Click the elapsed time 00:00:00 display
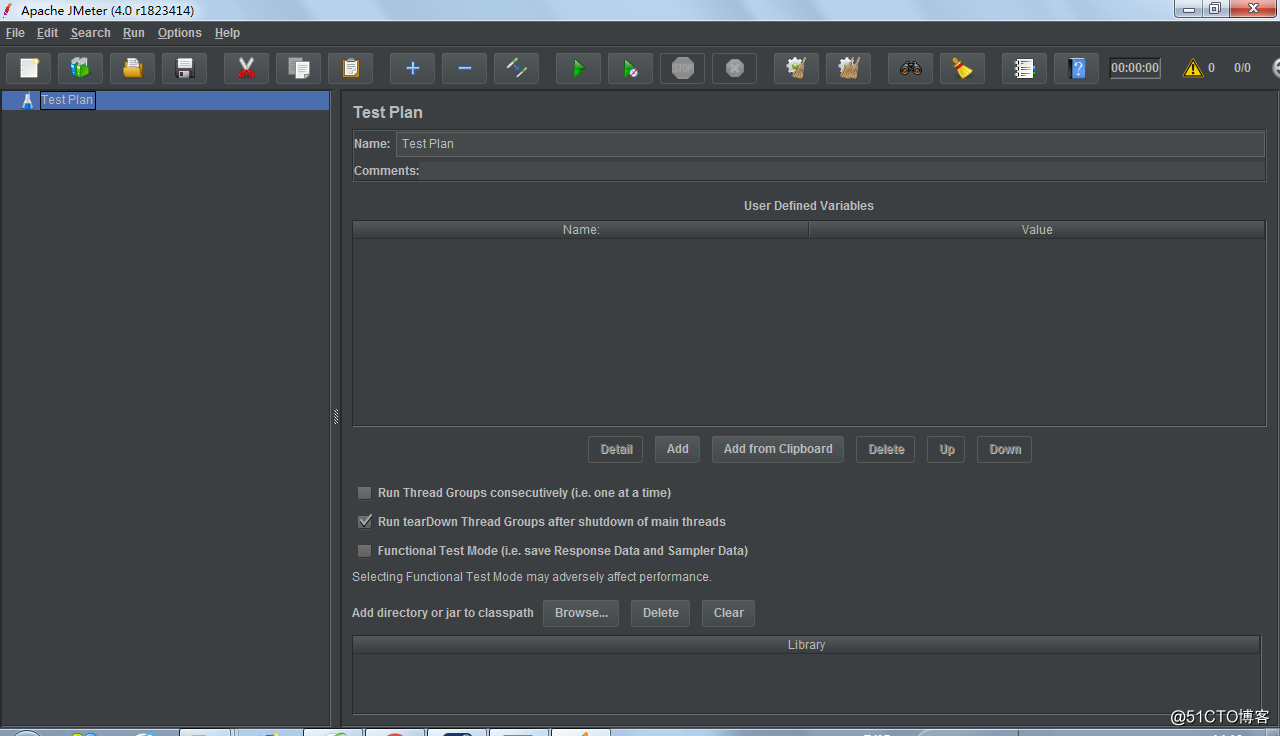 click(x=1135, y=68)
